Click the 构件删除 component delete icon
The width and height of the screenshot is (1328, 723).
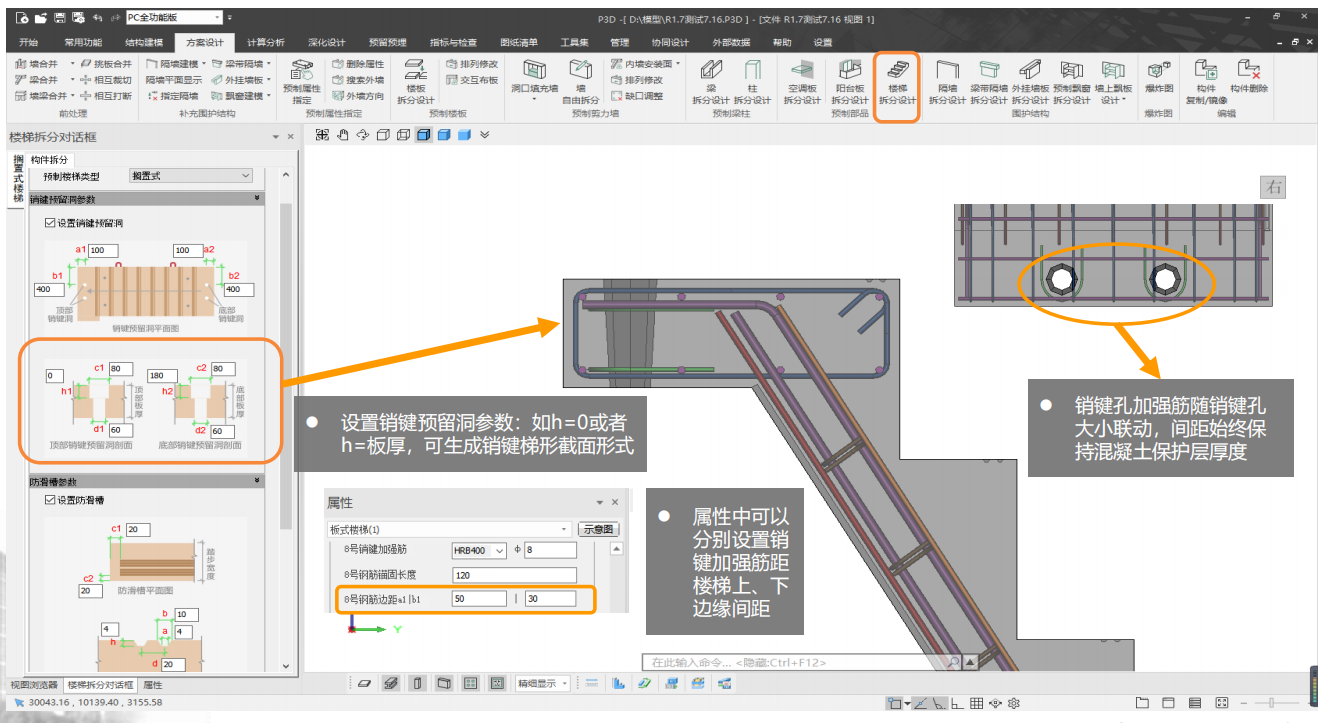pyautogui.click(x=1248, y=80)
